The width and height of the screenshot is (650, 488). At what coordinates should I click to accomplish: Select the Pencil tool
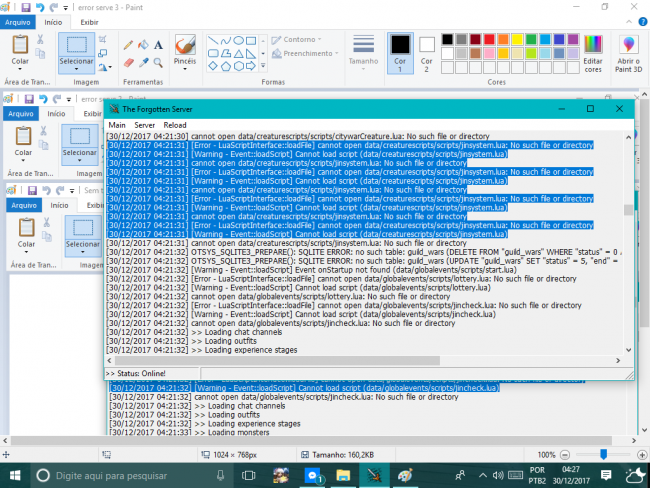click(x=129, y=45)
